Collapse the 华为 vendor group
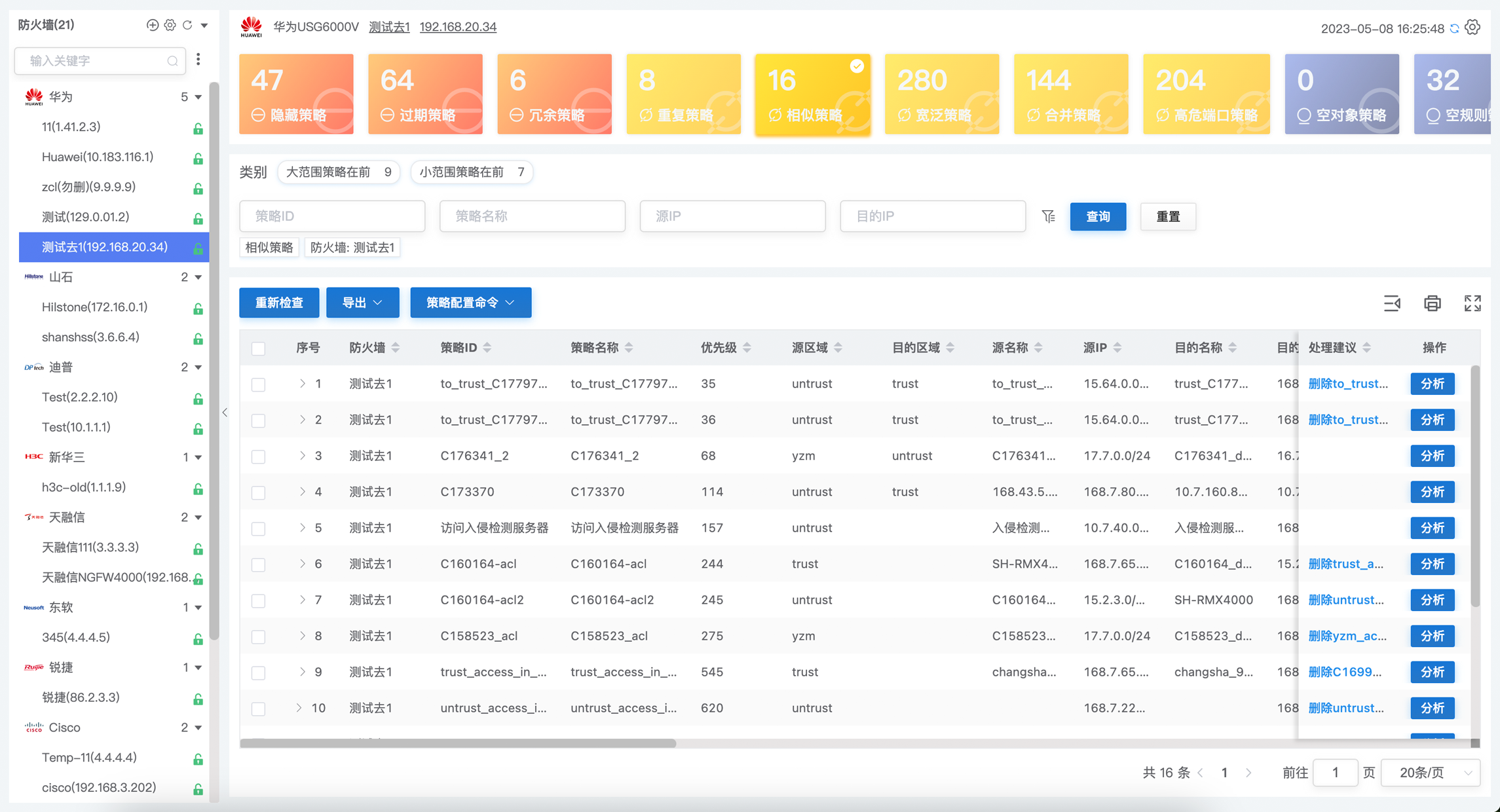This screenshot has height=812, width=1500. click(198, 97)
